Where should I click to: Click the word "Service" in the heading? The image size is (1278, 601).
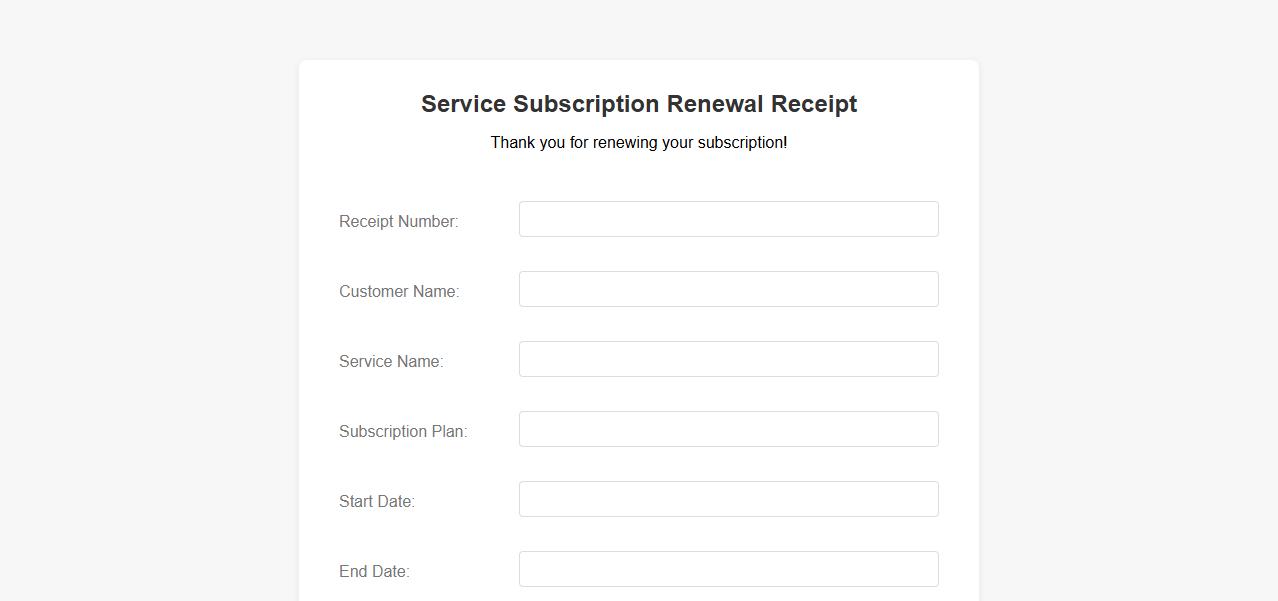(463, 104)
